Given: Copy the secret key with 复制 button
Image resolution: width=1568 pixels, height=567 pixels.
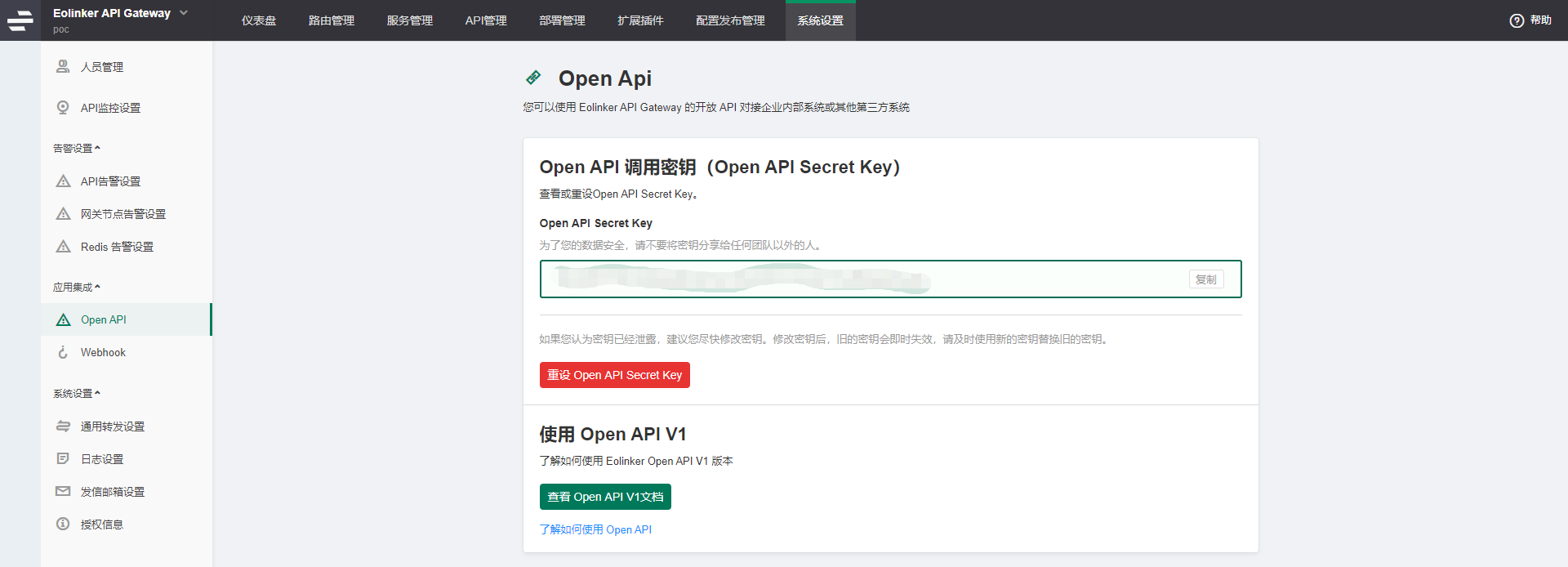Looking at the screenshot, I should tap(1206, 279).
